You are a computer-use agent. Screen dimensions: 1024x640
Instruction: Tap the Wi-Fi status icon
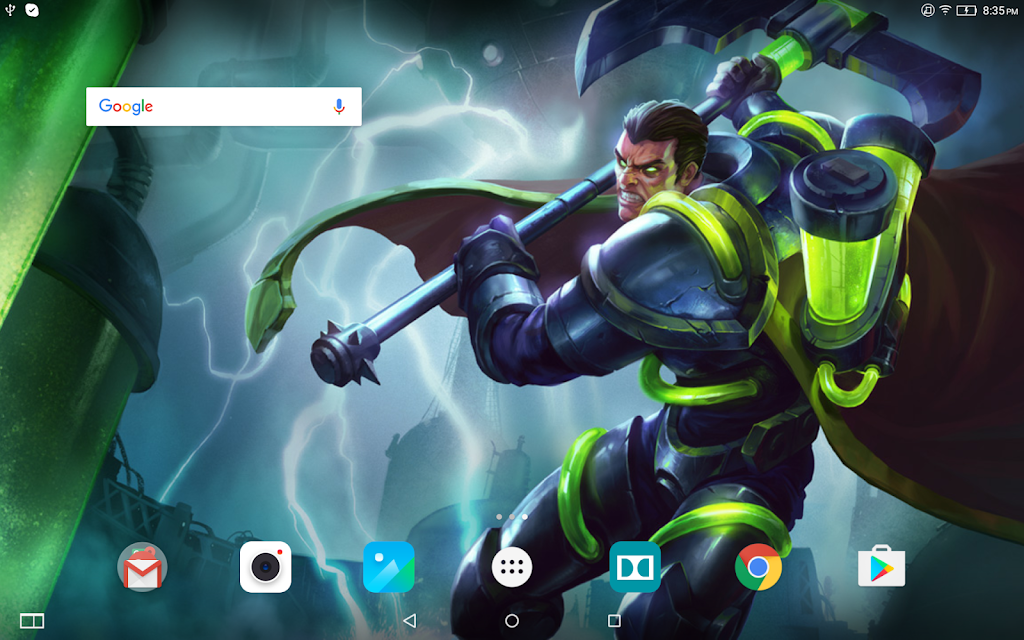[945, 10]
